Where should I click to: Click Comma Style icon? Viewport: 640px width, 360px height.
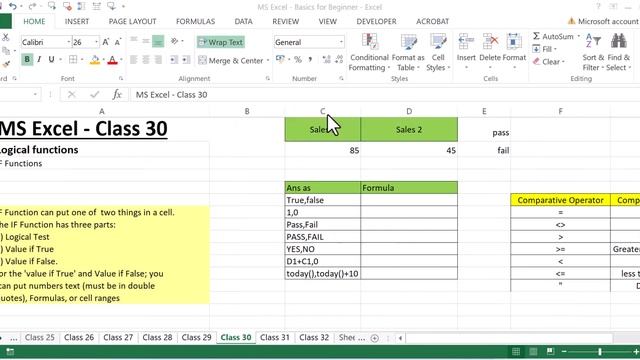pos(310,60)
